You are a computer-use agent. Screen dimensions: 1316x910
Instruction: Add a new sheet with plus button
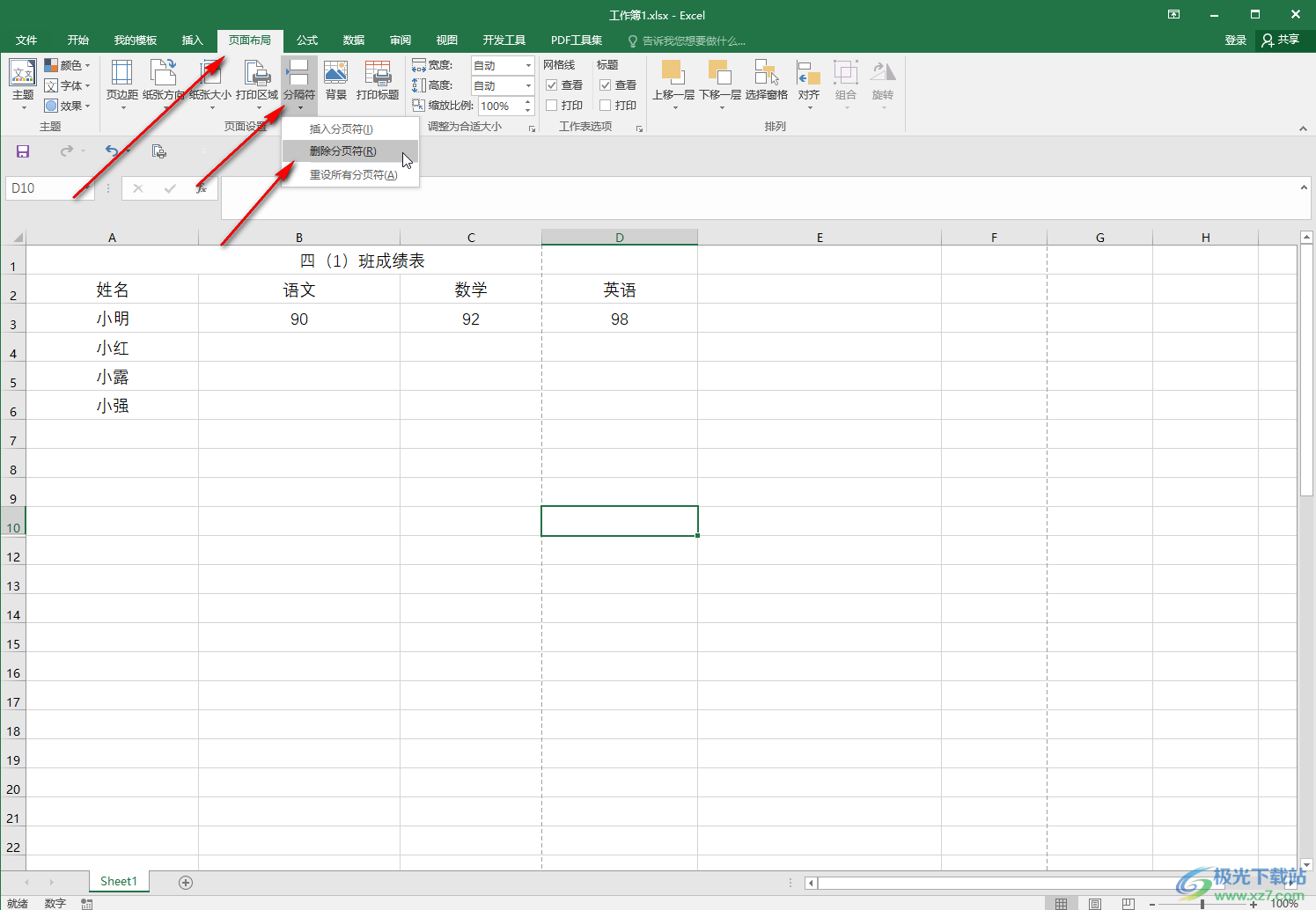186,882
